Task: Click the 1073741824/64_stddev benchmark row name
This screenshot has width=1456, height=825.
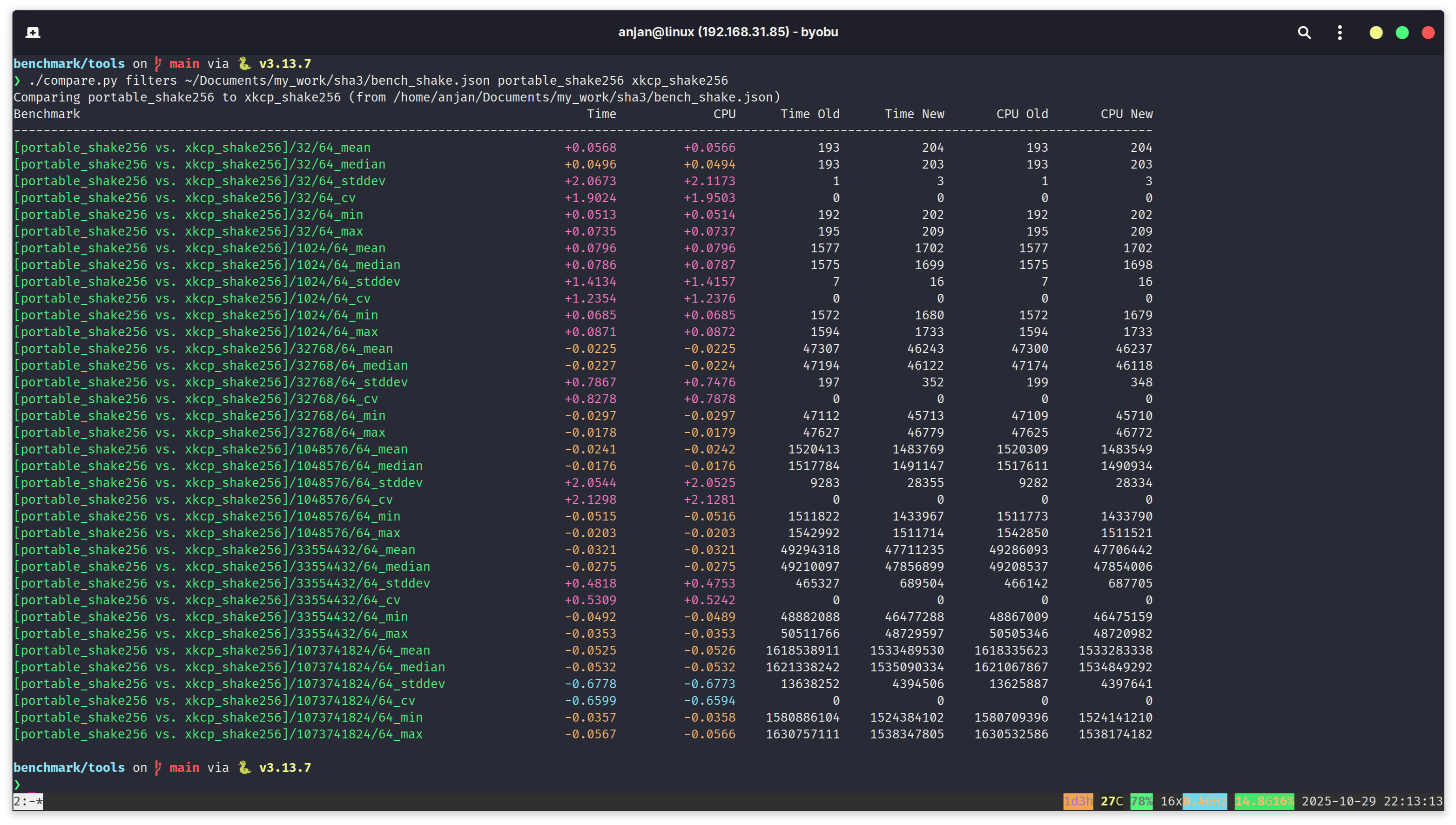Action: (229, 684)
